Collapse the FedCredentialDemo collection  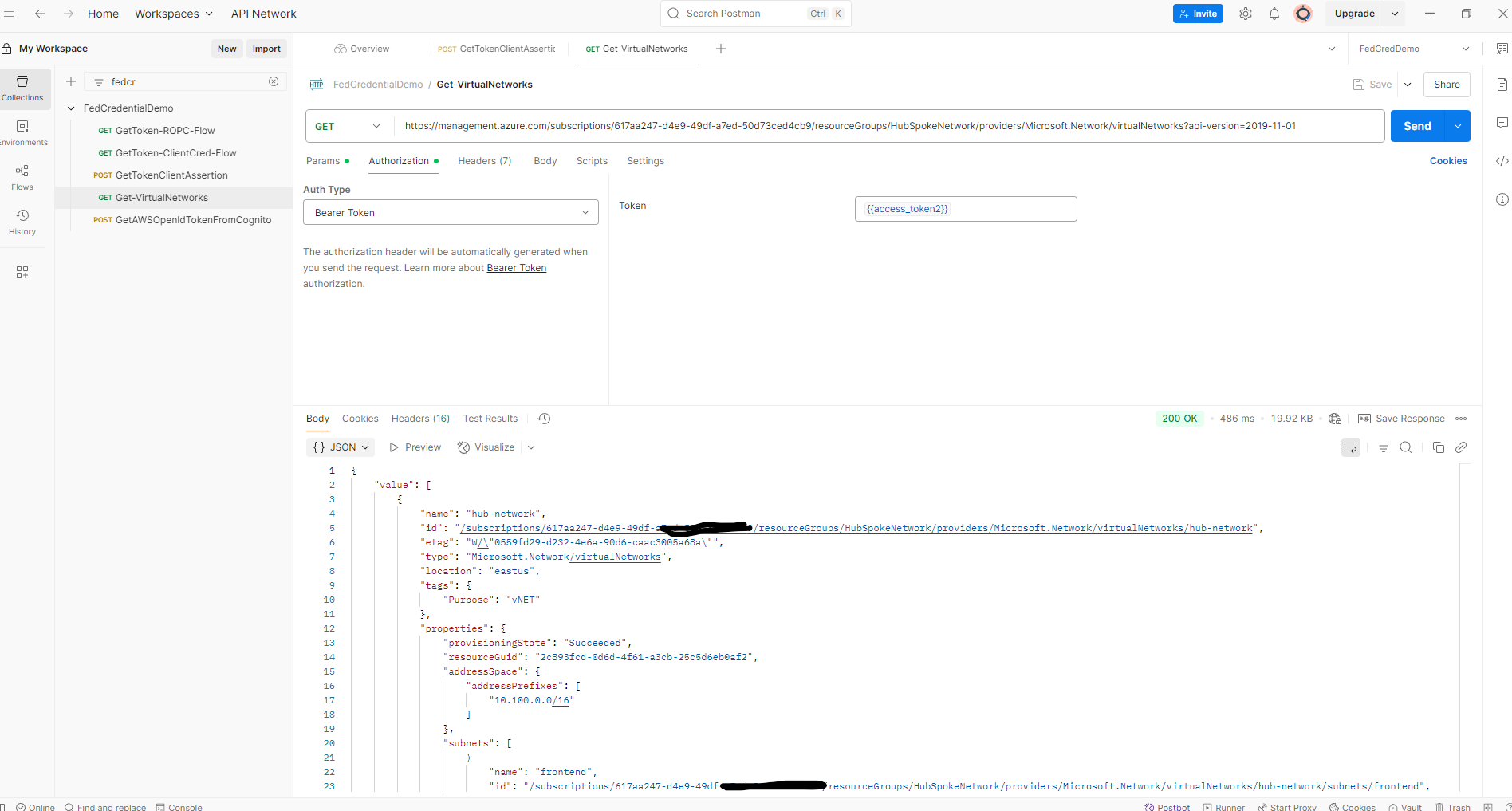tap(71, 108)
